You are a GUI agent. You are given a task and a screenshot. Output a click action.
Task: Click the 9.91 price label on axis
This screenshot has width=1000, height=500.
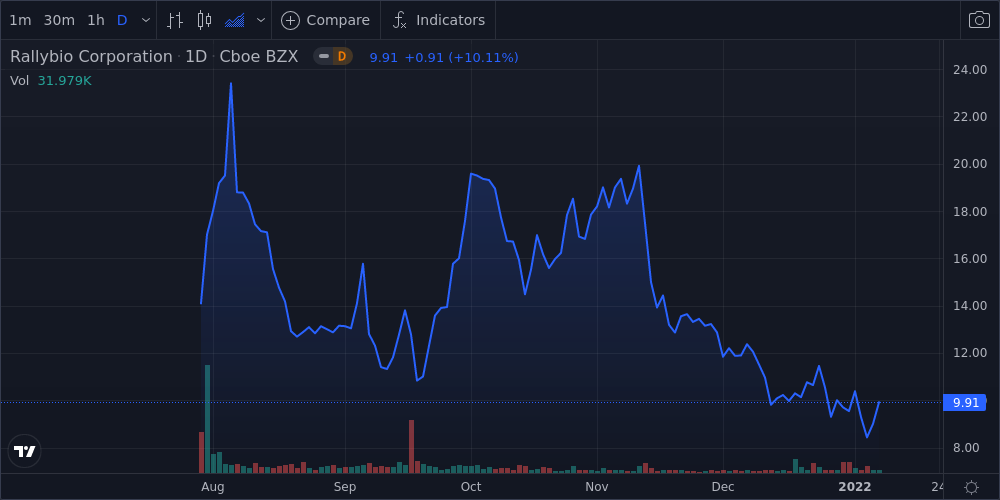pyautogui.click(x=965, y=402)
